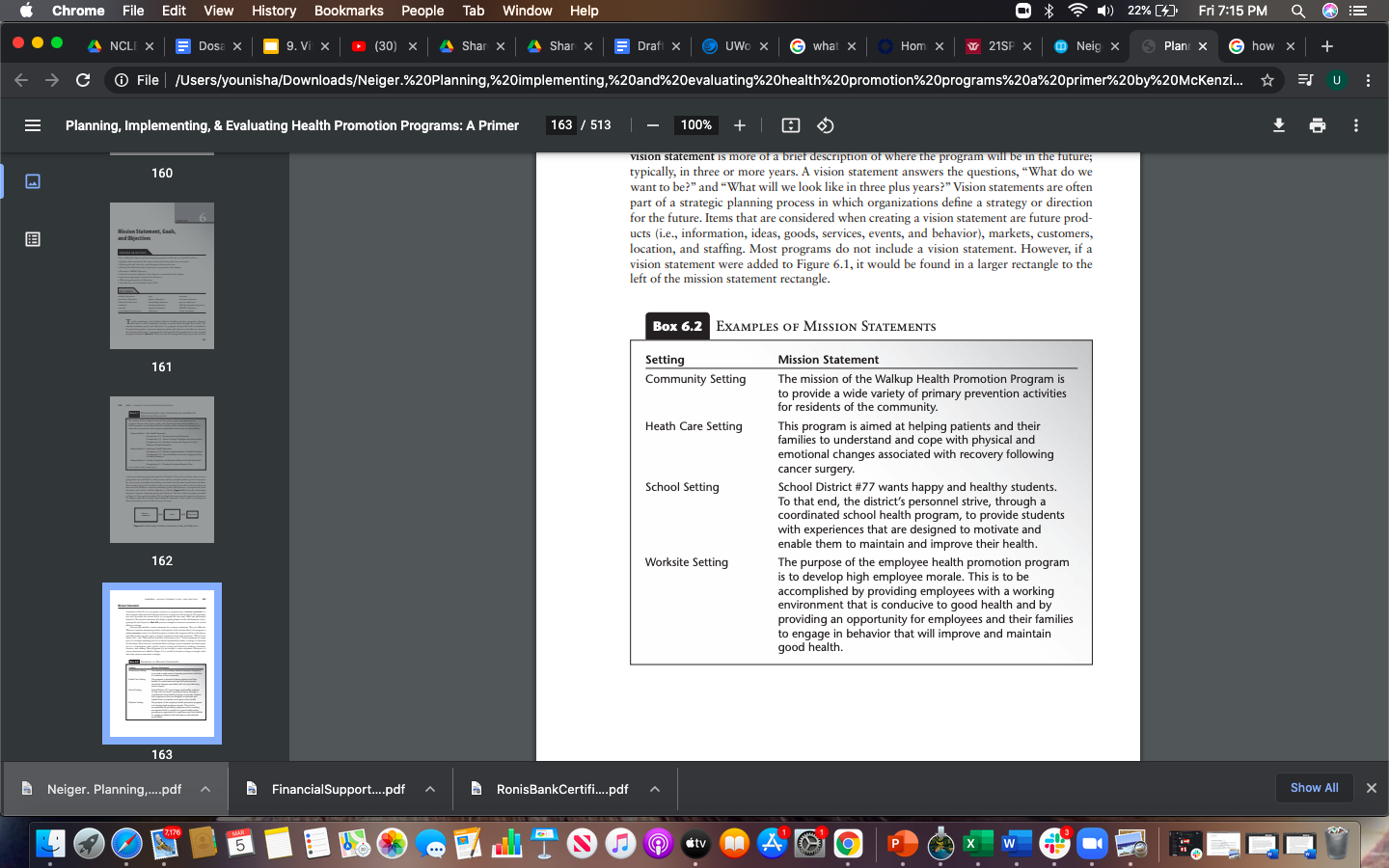The width and height of the screenshot is (1389, 868).
Task: Zoom in on the PDF page
Action: coord(740,125)
